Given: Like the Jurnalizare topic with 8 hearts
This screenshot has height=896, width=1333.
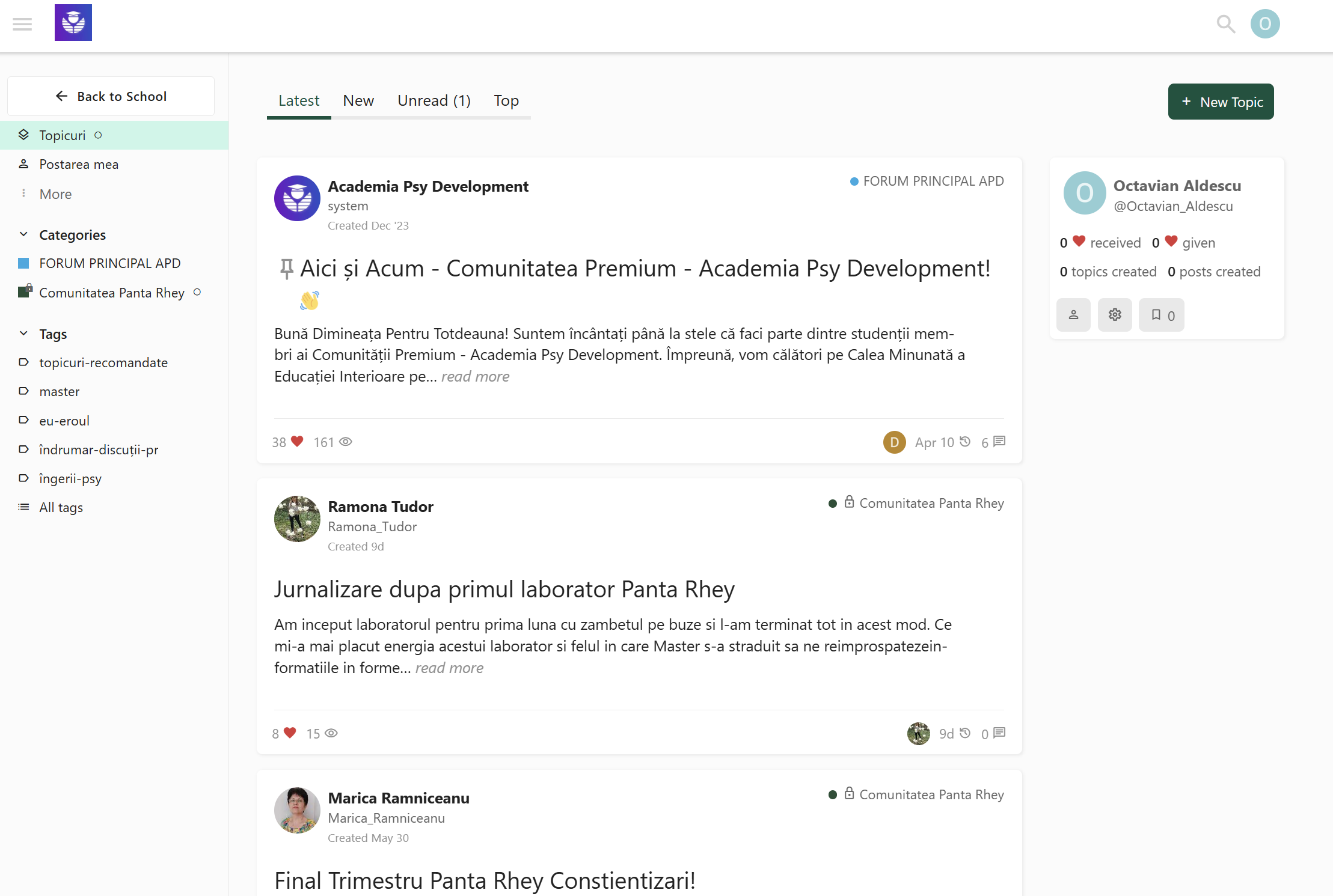Looking at the screenshot, I should coord(290,733).
